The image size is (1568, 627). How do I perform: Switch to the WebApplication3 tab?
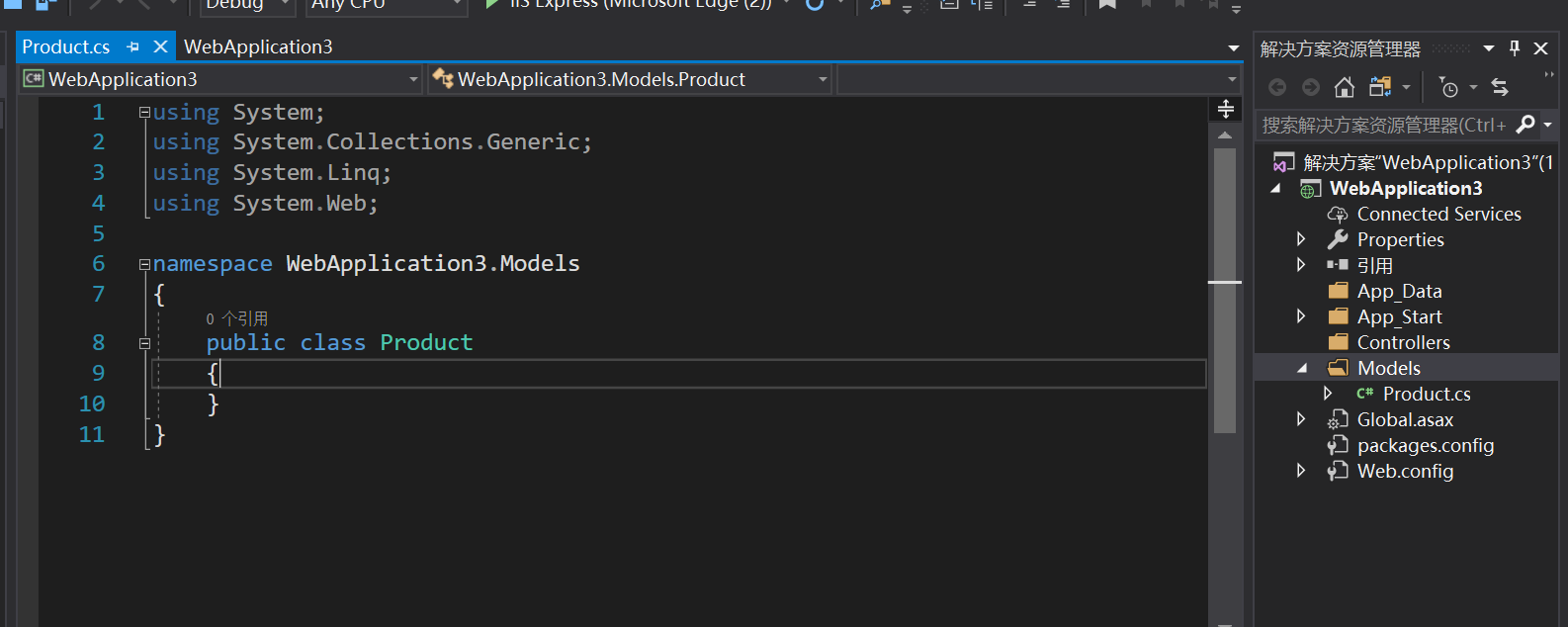pyautogui.click(x=258, y=46)
